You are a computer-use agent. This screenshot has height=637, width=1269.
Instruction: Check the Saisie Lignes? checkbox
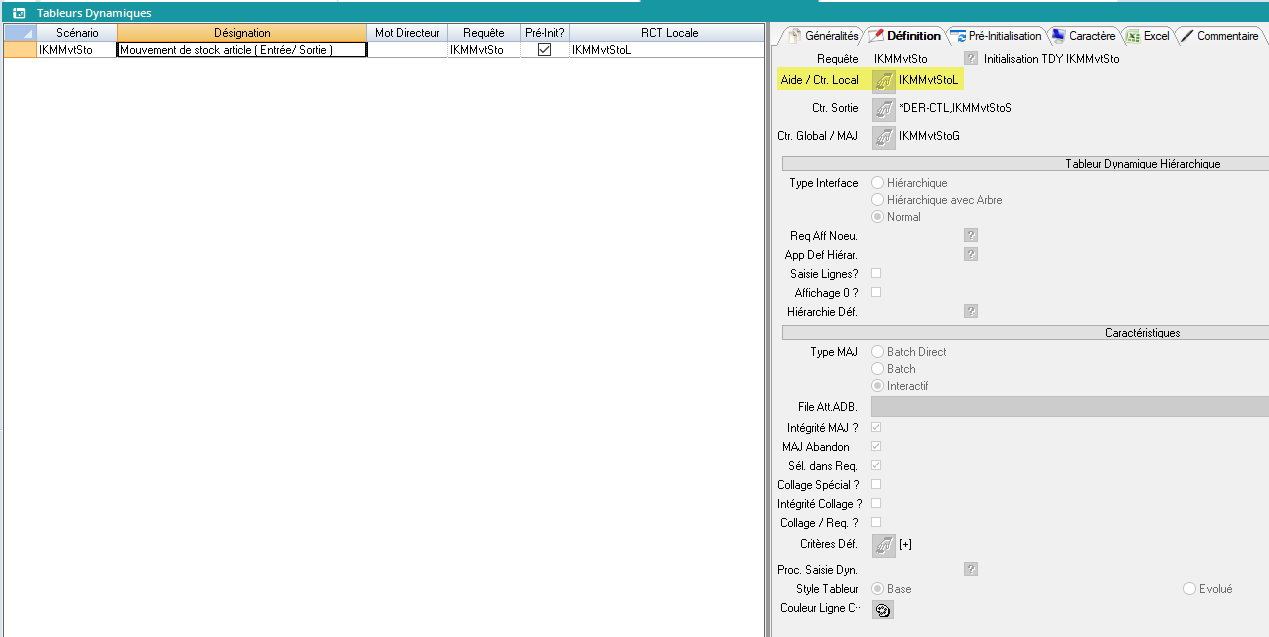(x=877, y=273)
